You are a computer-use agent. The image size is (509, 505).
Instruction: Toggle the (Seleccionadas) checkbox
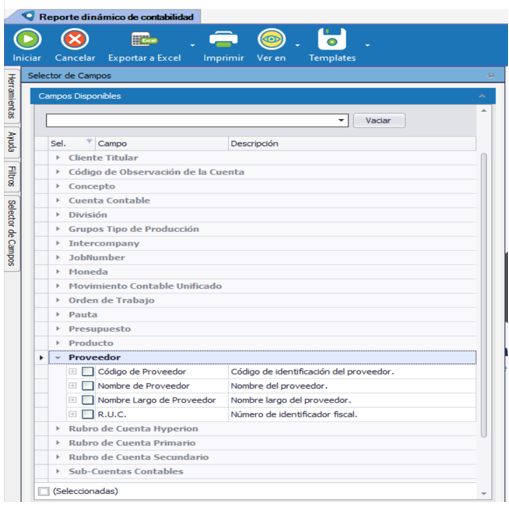click(43, 491)
